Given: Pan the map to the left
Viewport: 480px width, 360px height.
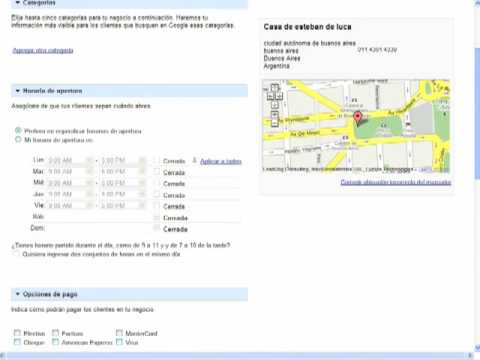Looking at the screenshot, I should [271, 96].
